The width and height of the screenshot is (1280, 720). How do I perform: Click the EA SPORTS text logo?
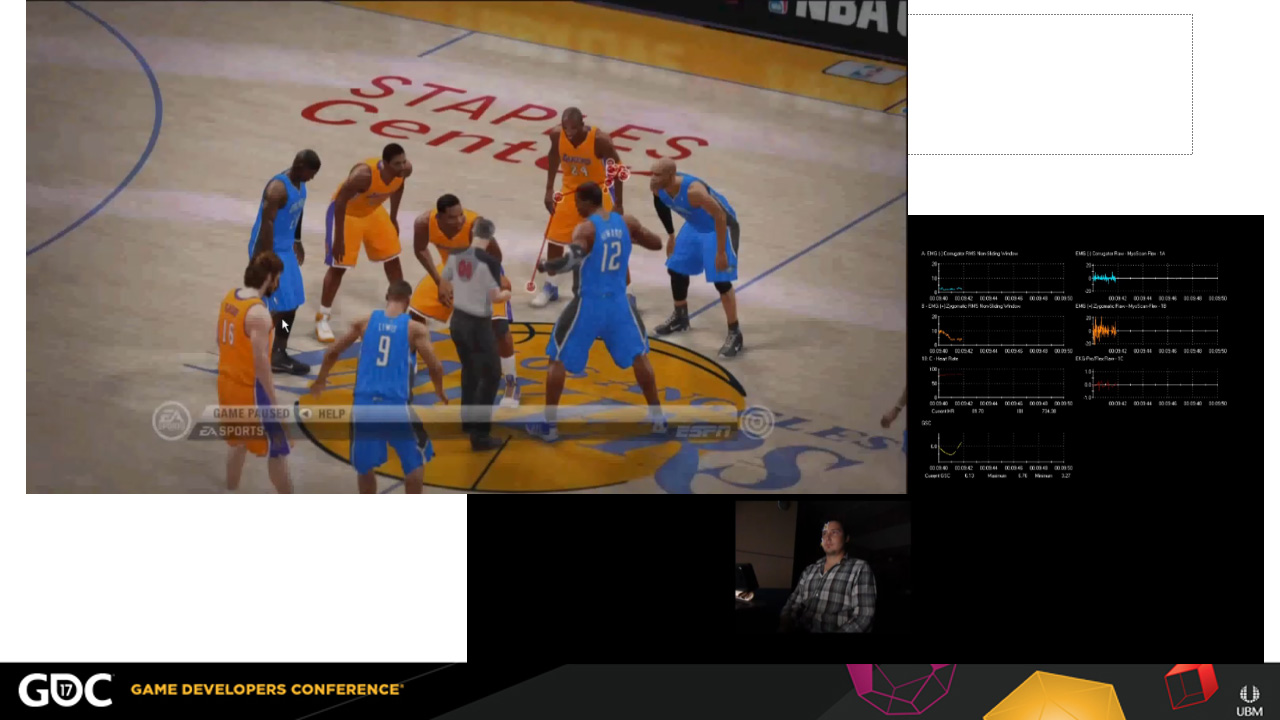(x=230, y=431)
